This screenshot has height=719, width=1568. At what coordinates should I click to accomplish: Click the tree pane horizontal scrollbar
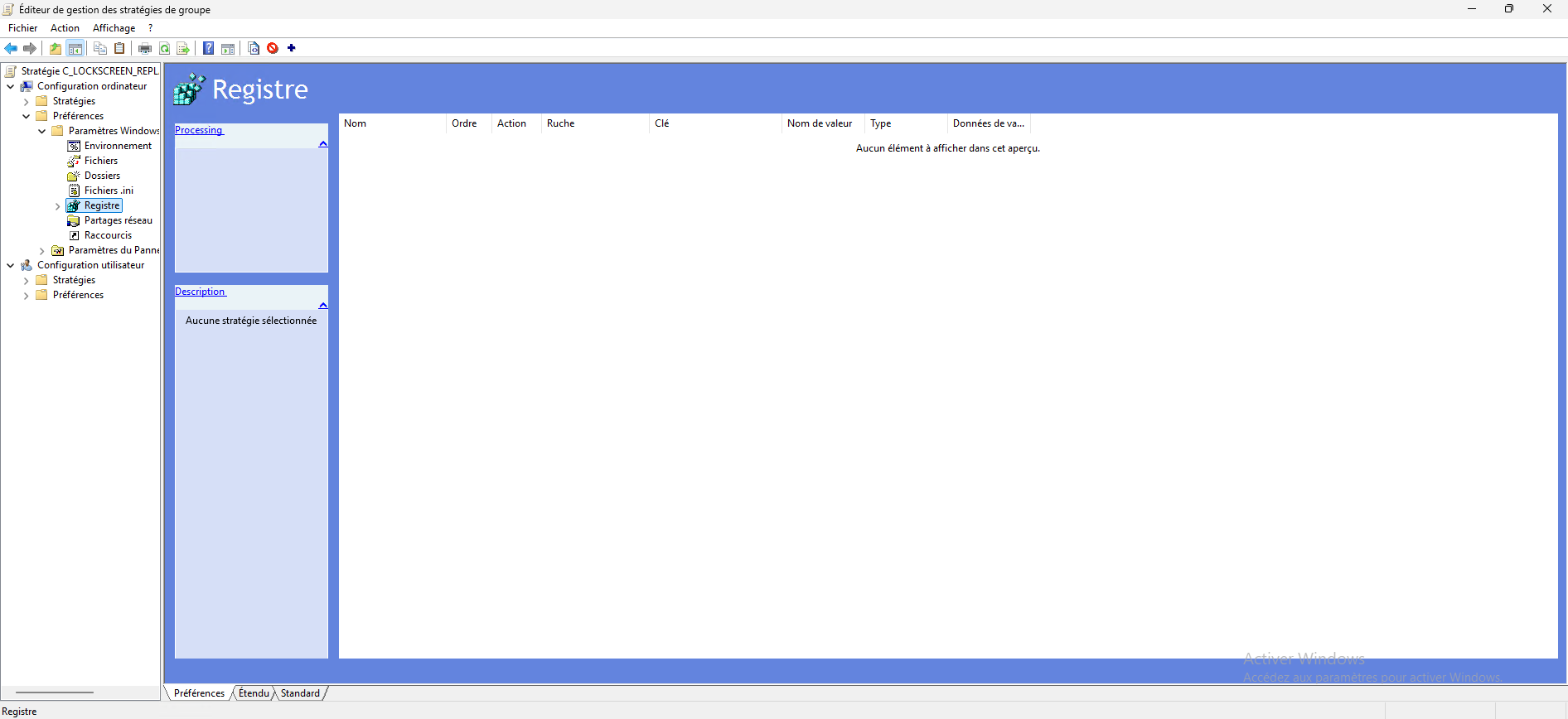click(x=55, y=692)
